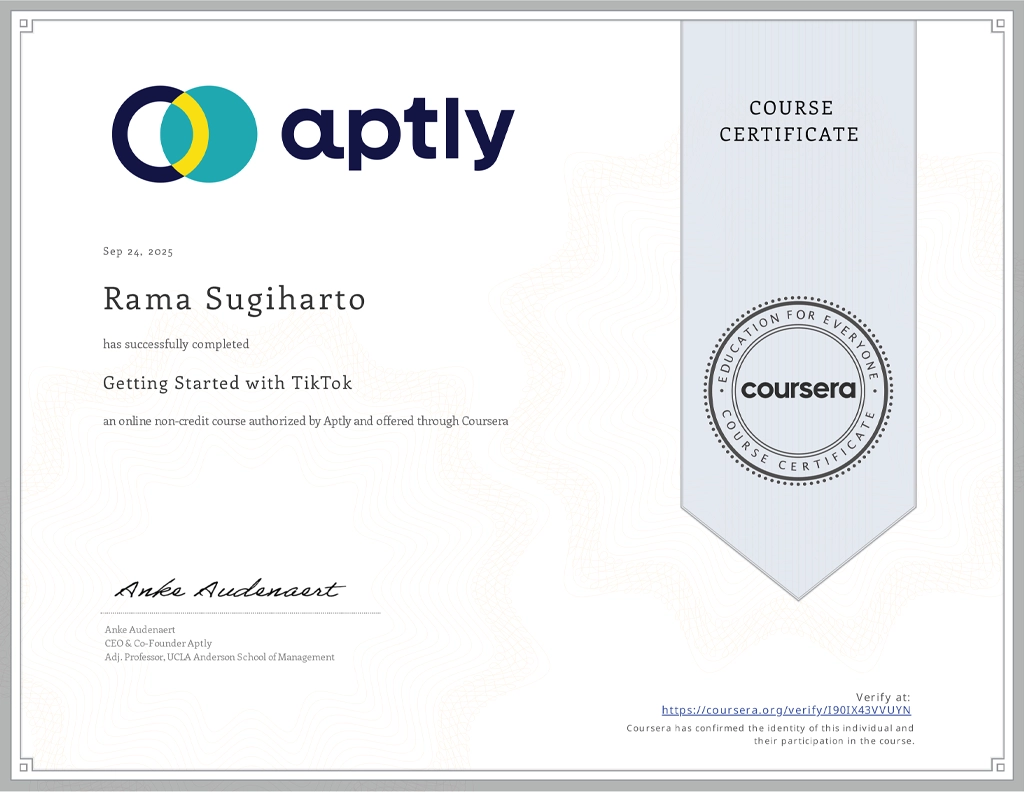
Task: Click the 'has successfully completed' text
Action: pyautogui.click(x=176, y=344)
